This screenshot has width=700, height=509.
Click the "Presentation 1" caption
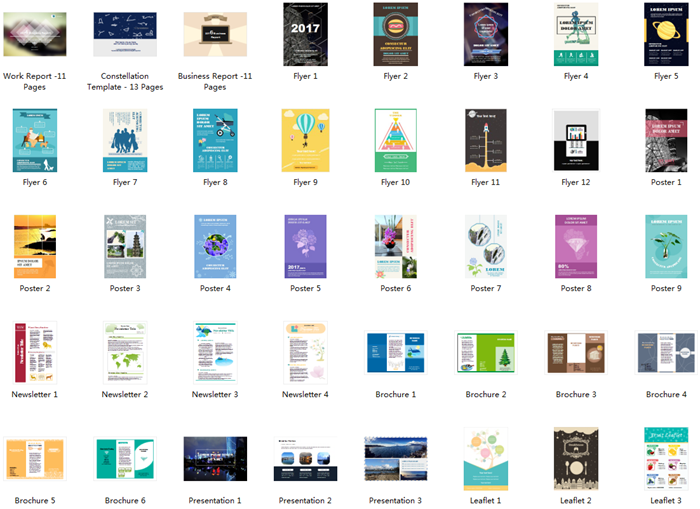click(215, 501)
